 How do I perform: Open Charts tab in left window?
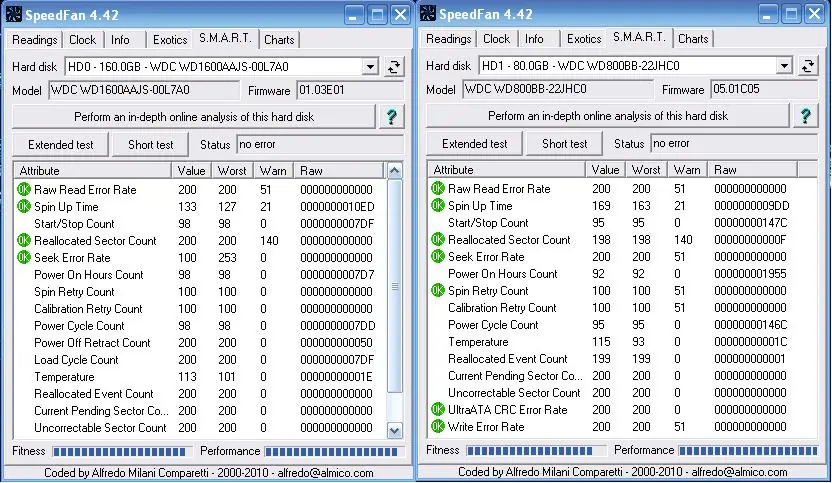pos(279,40)
